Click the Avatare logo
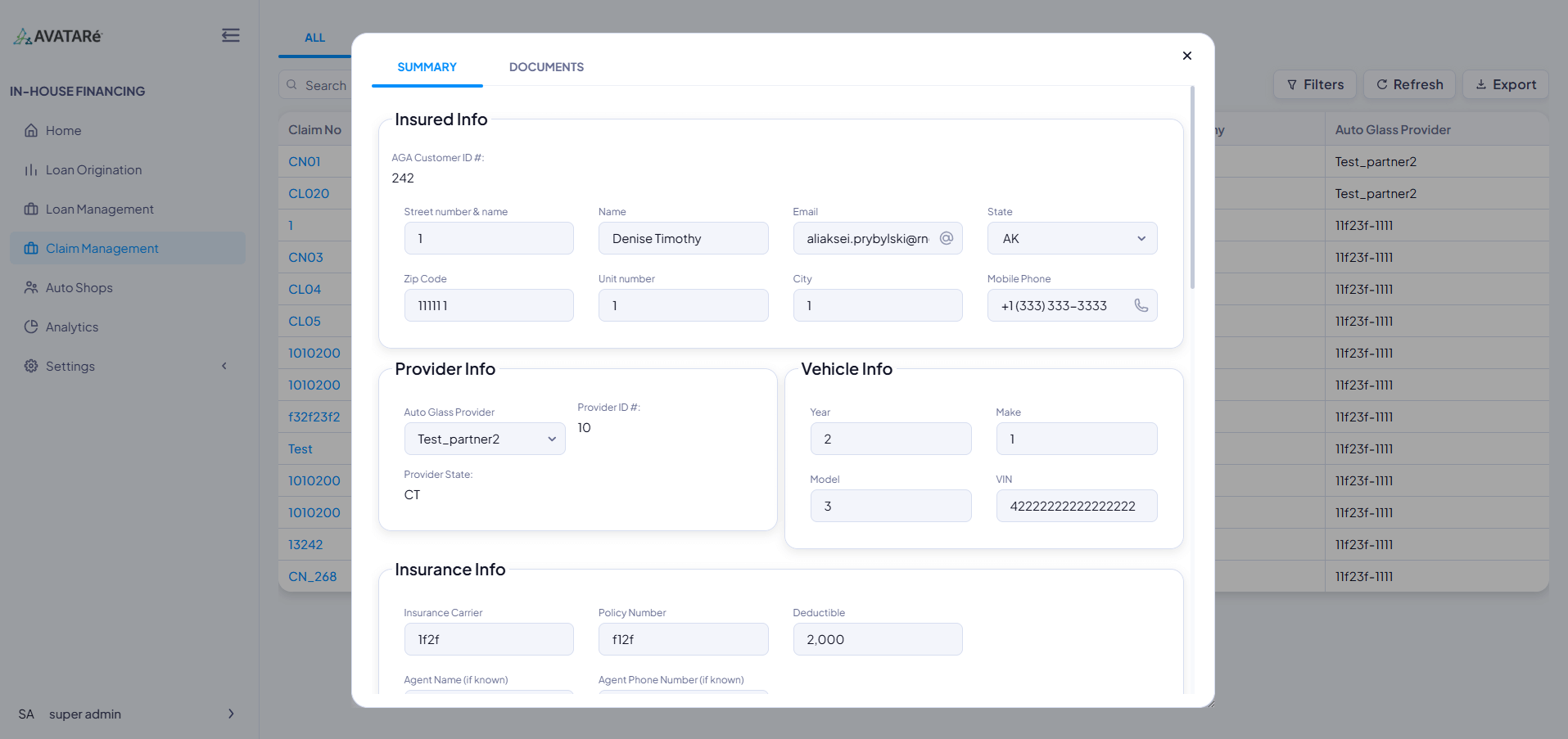This screenshot has width=1568, height=739. point(58,36)
